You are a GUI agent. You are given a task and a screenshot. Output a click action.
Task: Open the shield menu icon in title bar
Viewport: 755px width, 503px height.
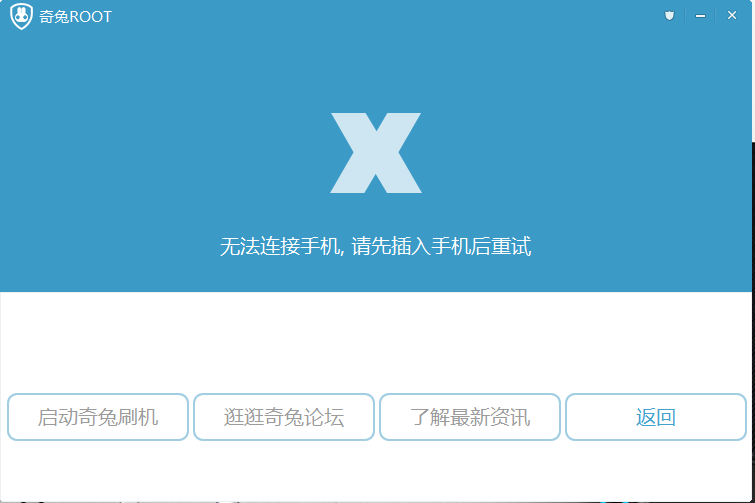(669, 16)
